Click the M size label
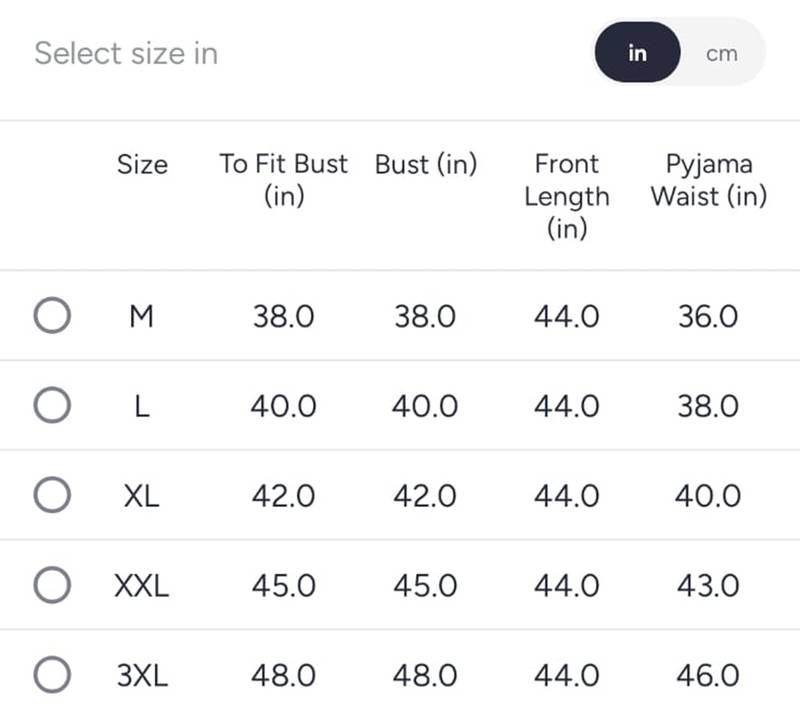The image size is (800, 715). (142, 317)
